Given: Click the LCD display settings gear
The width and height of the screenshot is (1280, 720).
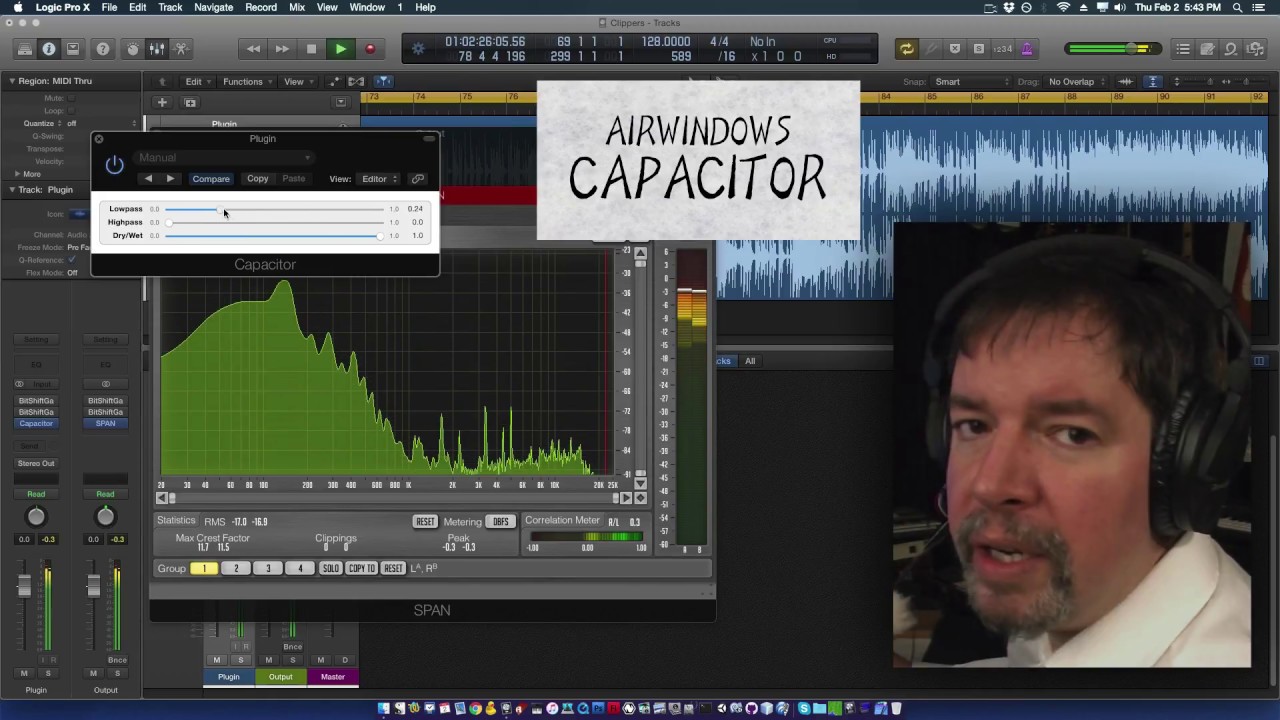Looking at the screenshot, I should point(418,49).
